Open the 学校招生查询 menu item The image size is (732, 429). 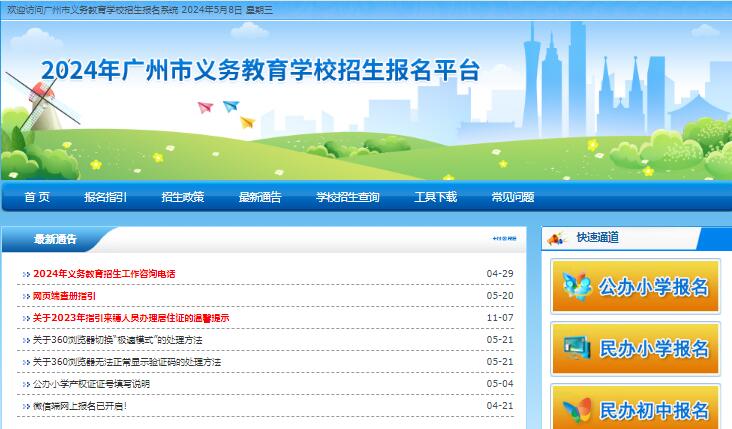pyautogui.click(x=347, y=197)
